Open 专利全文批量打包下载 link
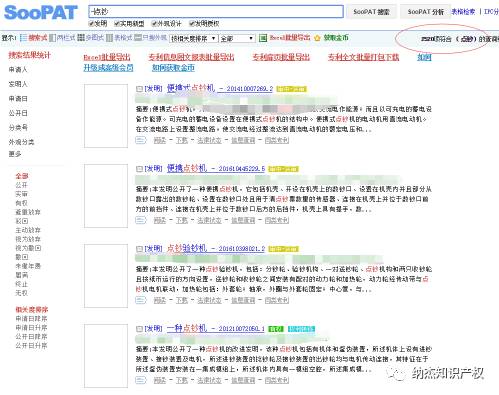The image size is (499, 395). pyautogui.click(x=363, y=57)
